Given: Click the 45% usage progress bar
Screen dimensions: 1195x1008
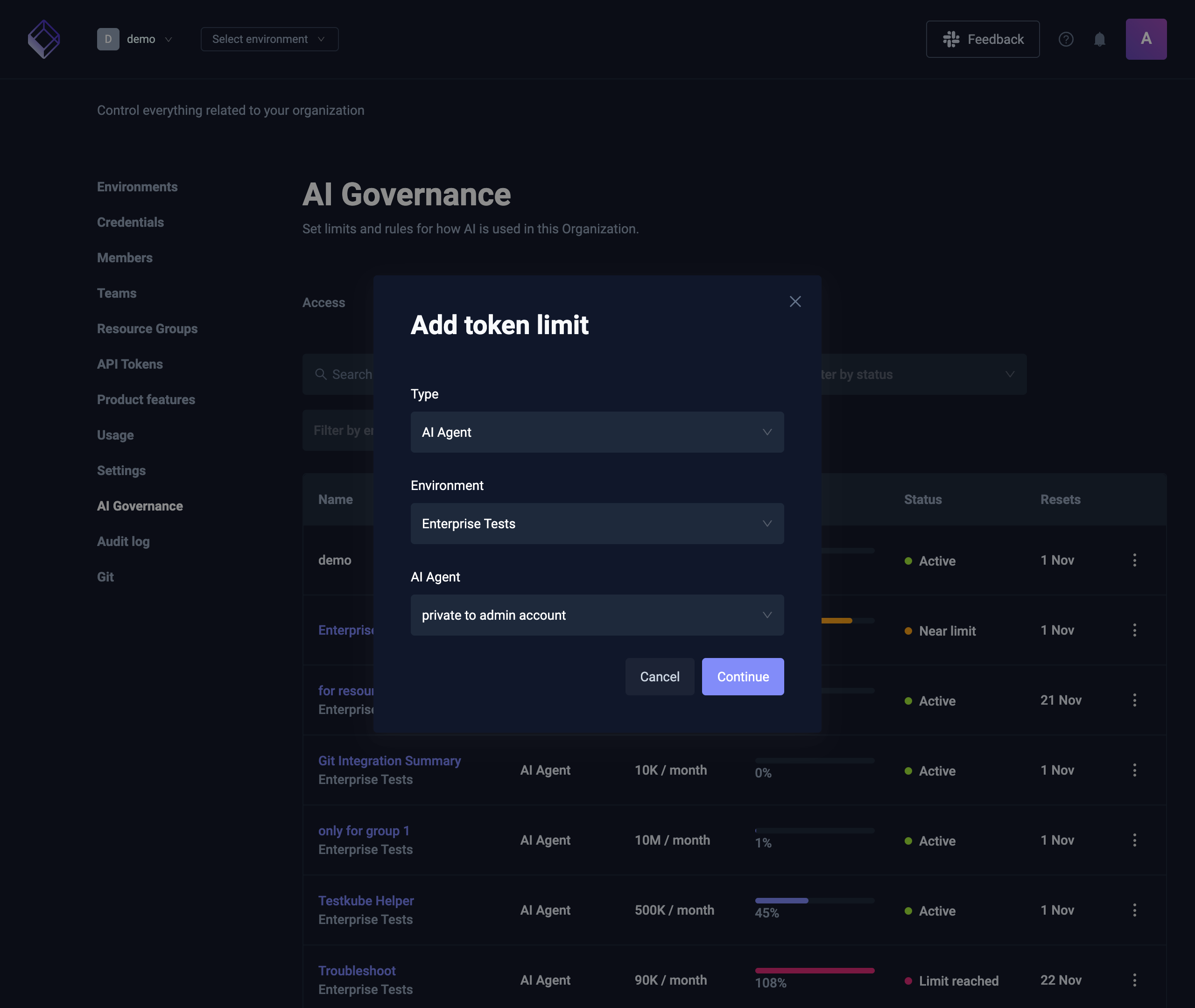Looking at the screenshot, I should coord(815,901).
